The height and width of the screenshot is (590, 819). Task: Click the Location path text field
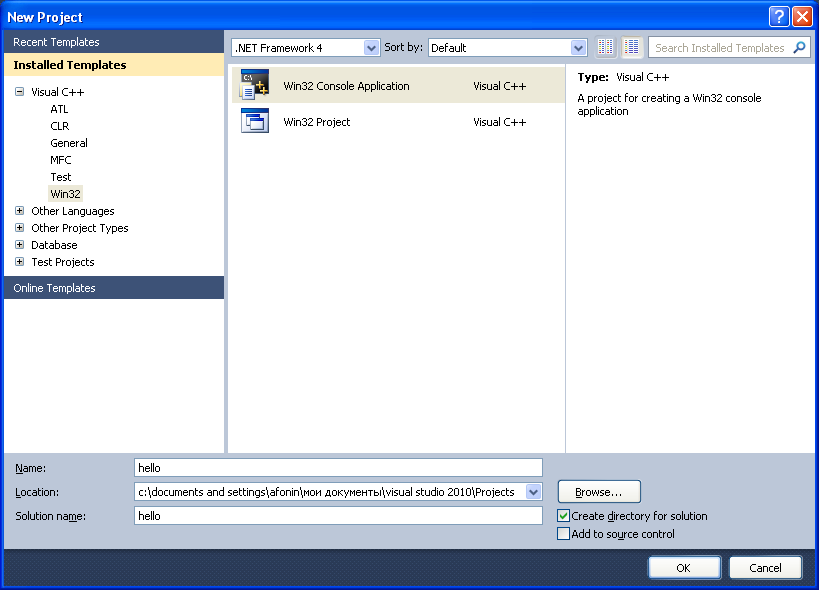tap(330, 492)
